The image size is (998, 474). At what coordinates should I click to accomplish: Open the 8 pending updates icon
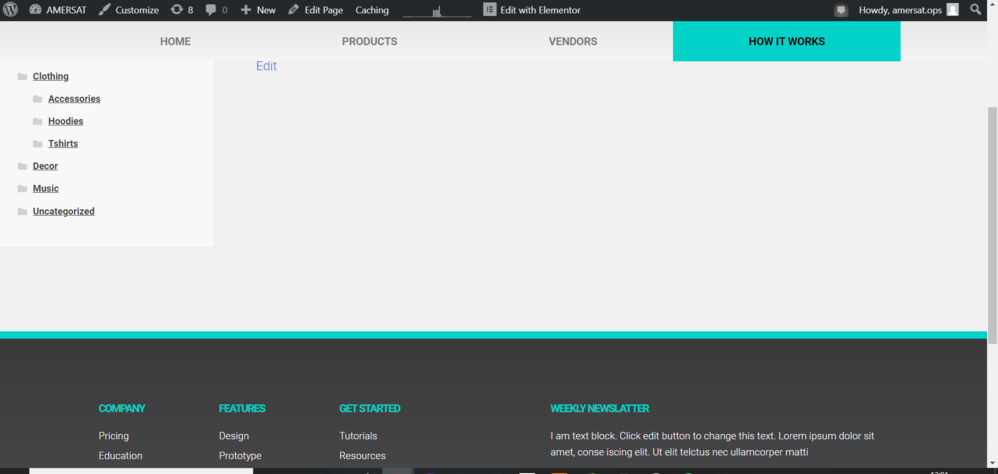click(176, 10)
